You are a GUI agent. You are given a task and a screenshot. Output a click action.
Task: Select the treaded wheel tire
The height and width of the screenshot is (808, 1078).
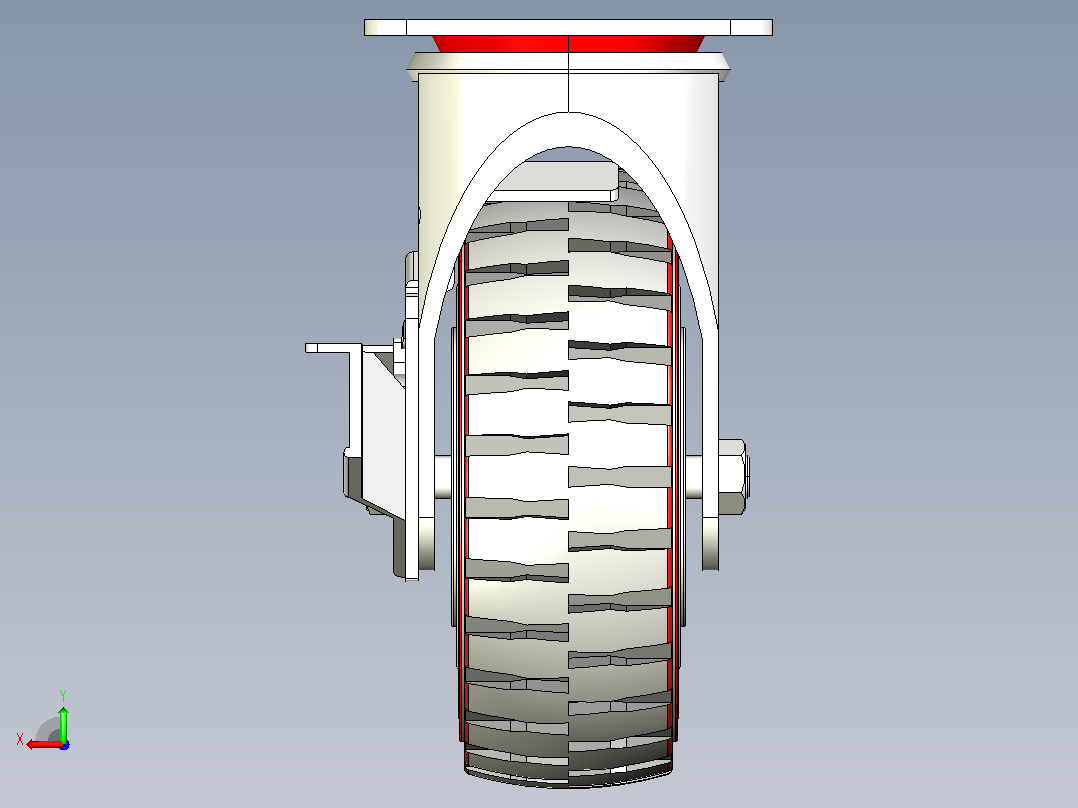568,474
